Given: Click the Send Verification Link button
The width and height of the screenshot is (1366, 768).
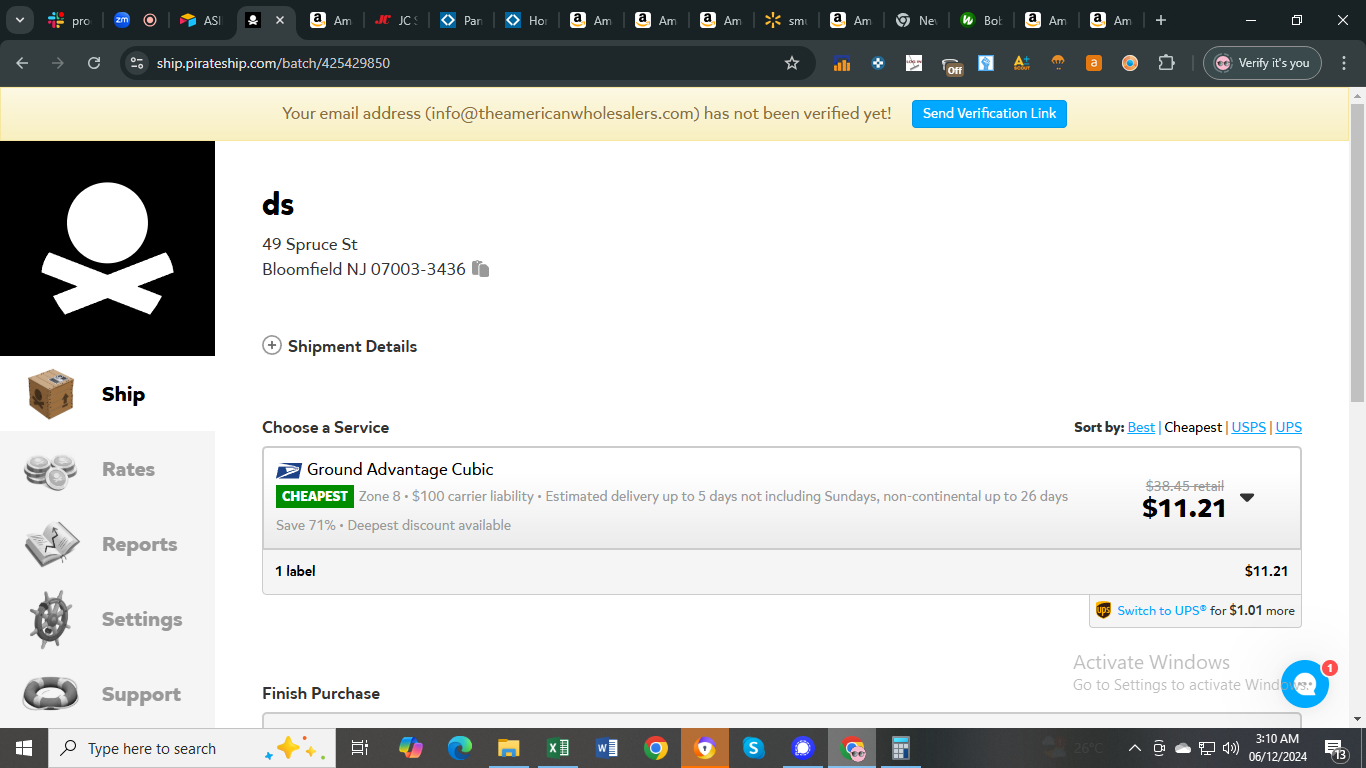Looking at the screenshot, I should pyautogui.click(x=989, y=114).
